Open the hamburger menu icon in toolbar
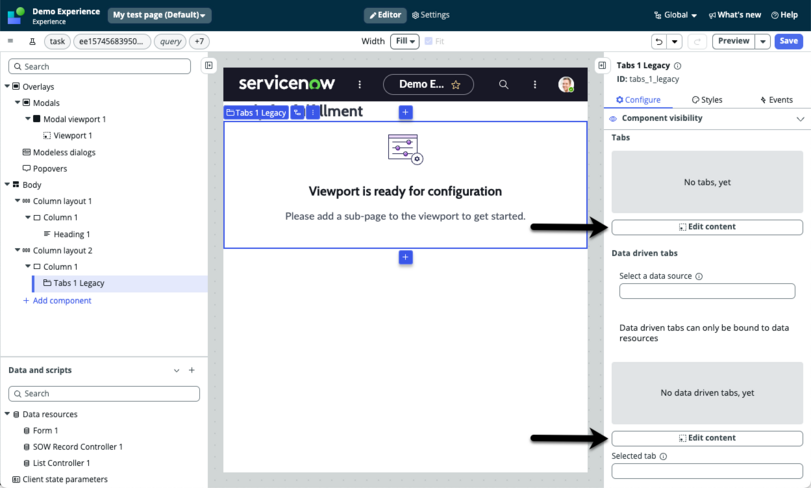The width and height of the screenshot is (811, 488). tap(10, 41)
